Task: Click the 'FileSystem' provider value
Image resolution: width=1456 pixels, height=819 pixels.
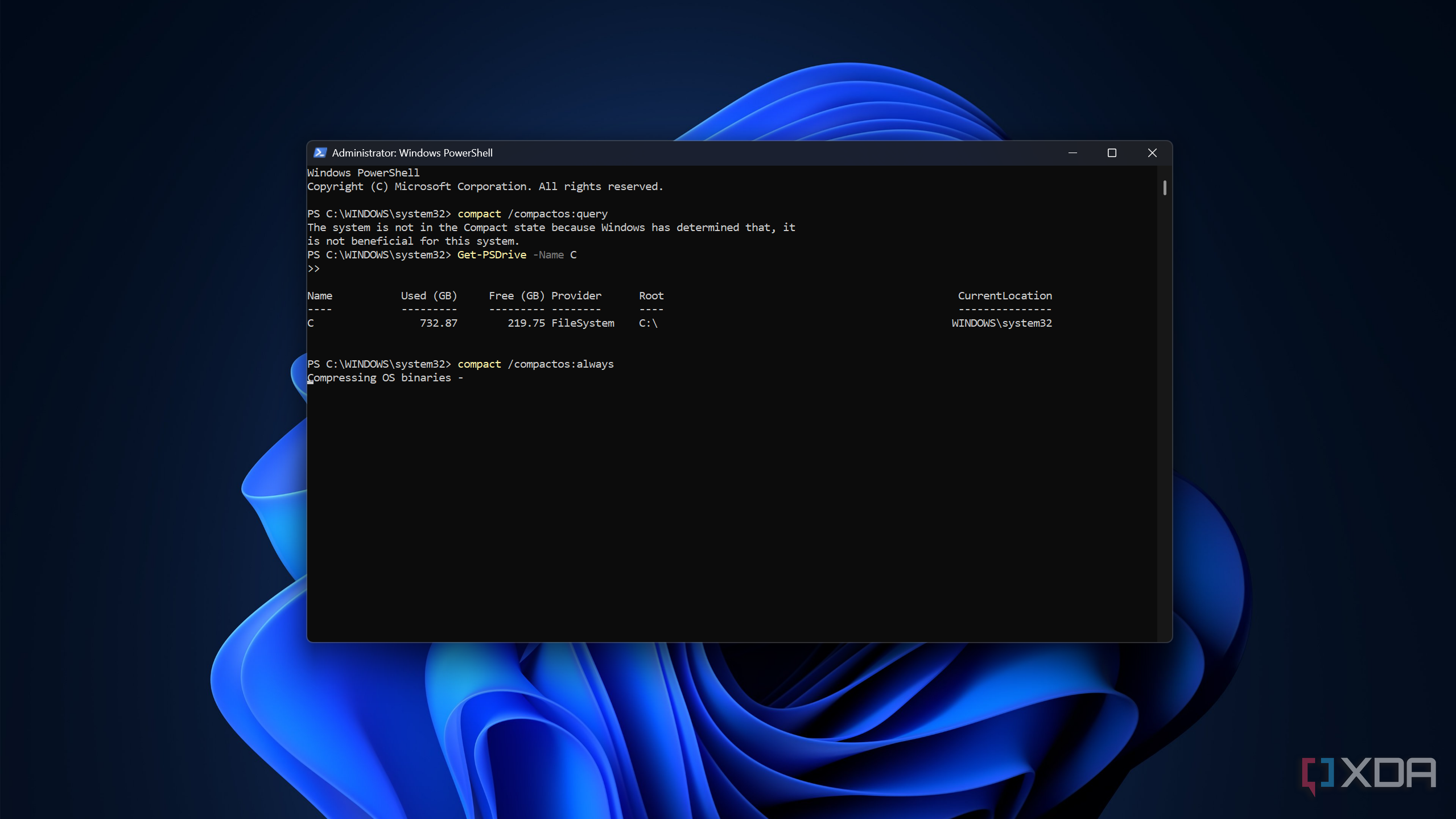Action: click(x=583, y=323)
